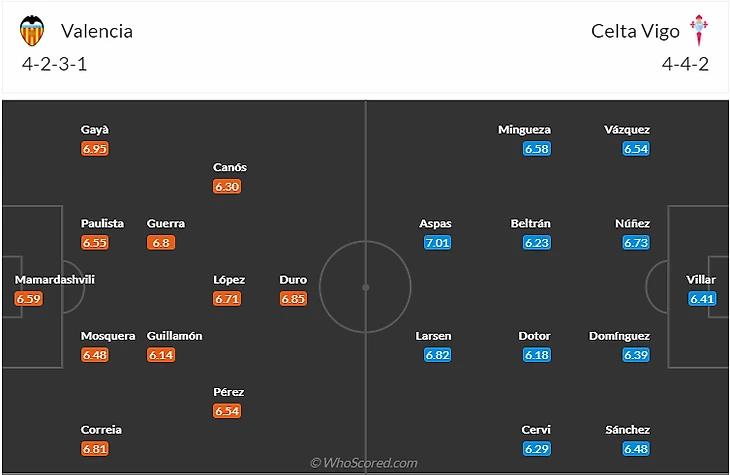Select Beltrán in Celta's midfield
The image size is (730, 475).
point(530,223)
